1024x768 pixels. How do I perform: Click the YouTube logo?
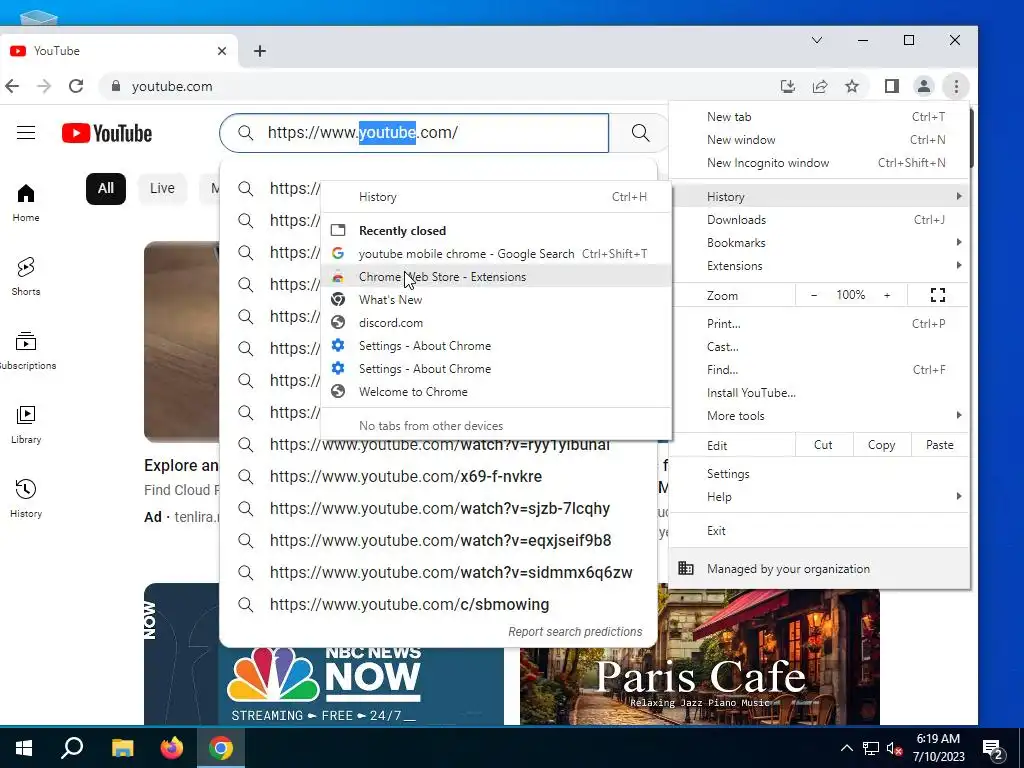point(107,133)
